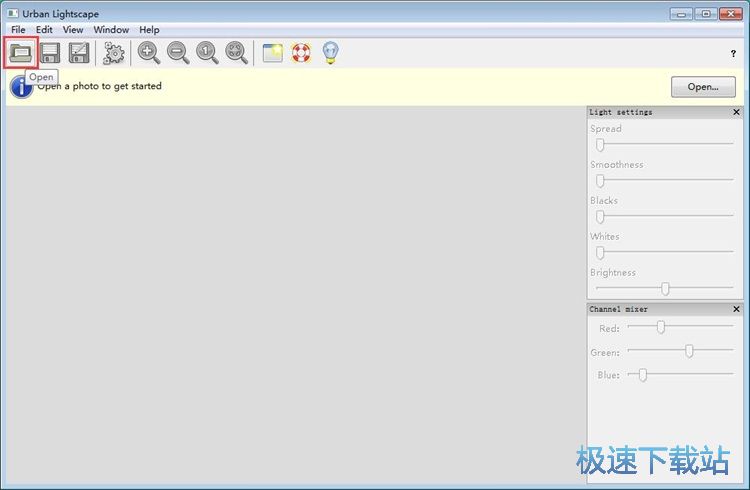Adjust the Blue channel slider
Image resolution: width=750 pixels, height=490 pixels.
click(x=680, y=374)
